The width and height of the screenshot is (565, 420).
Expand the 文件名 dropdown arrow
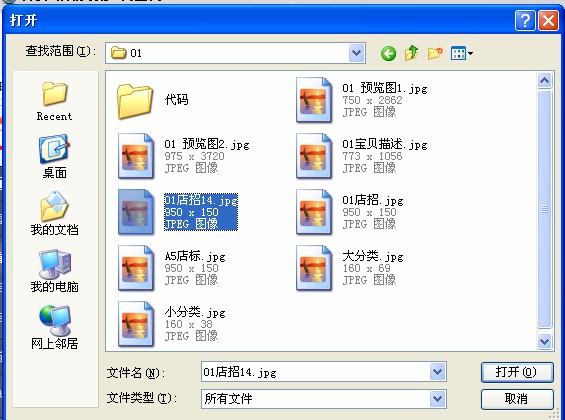437,372
